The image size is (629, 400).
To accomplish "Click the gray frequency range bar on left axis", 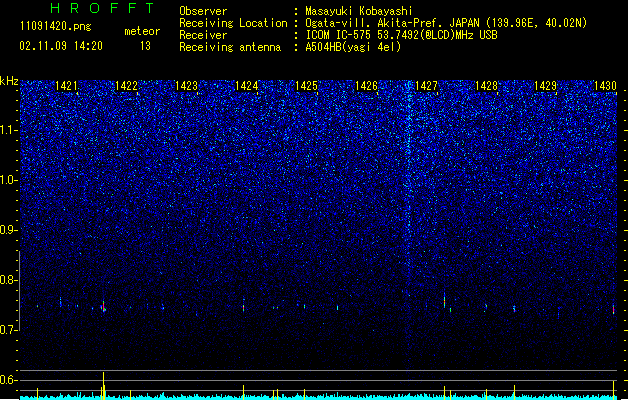I will 19,290.
